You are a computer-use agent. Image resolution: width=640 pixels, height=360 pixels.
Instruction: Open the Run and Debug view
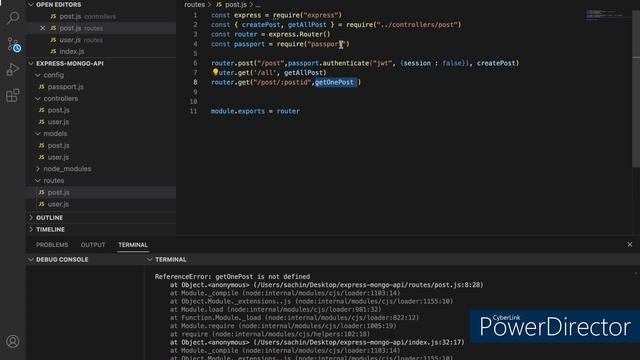tap(13, 70)
